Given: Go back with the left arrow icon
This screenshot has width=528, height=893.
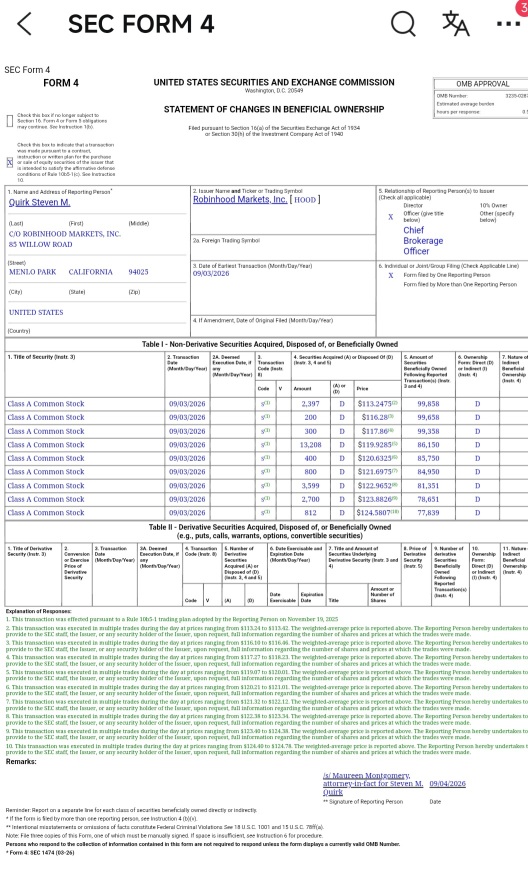Looking at the screenshot, I should pos(24,24).
